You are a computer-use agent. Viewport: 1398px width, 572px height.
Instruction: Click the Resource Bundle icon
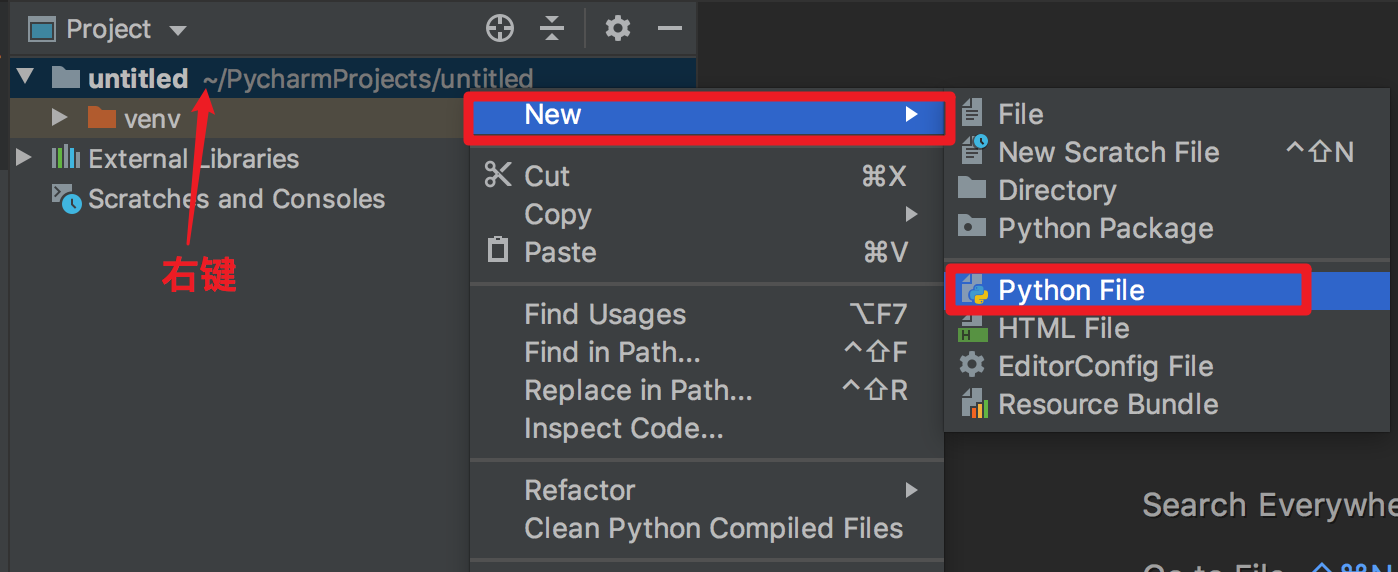[x=974, y=404]
